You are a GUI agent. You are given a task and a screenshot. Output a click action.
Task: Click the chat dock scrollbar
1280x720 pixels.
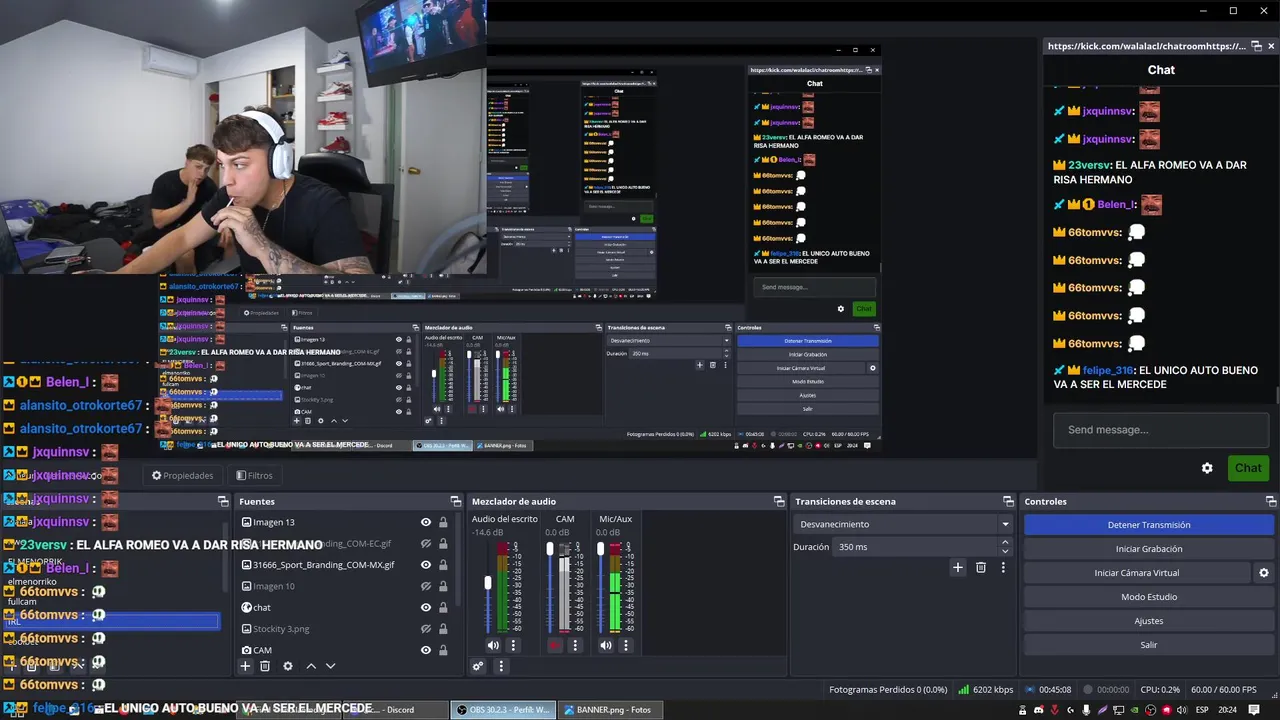tap(1276, 397)
